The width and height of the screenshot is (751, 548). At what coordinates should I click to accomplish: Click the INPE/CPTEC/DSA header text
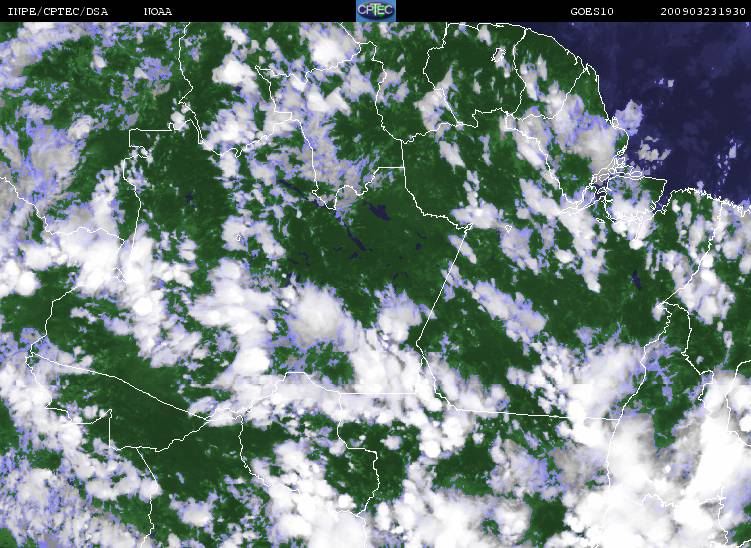click(58, 11)
